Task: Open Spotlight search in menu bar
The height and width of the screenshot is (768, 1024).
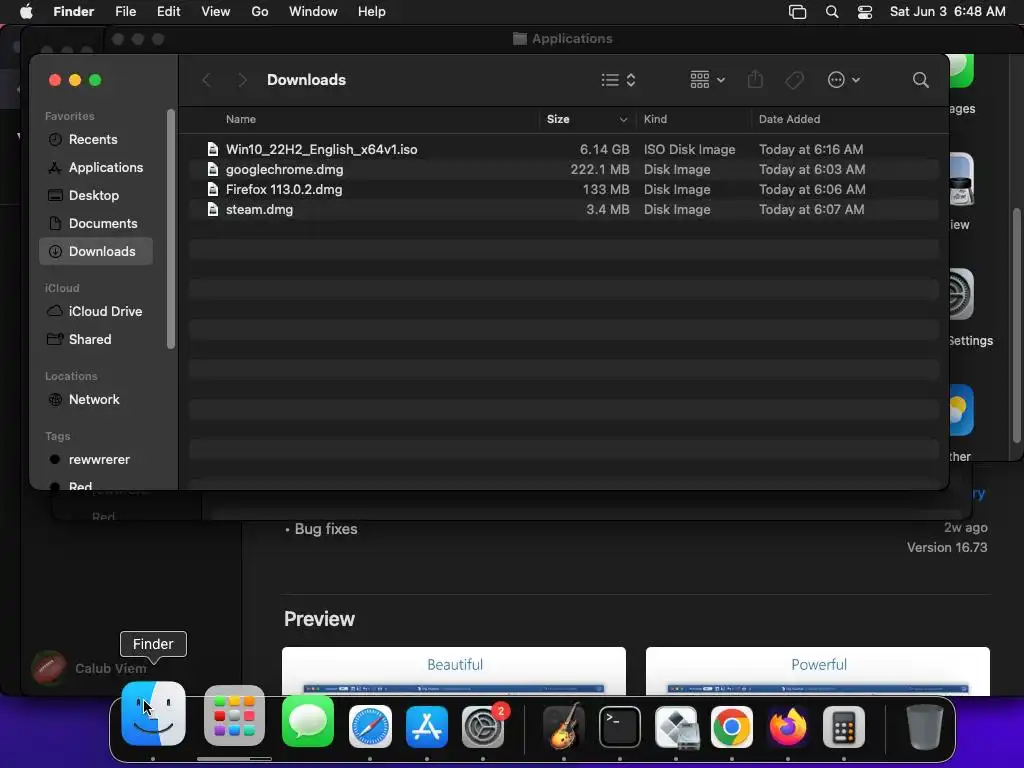Action: (x=832, y=12)
